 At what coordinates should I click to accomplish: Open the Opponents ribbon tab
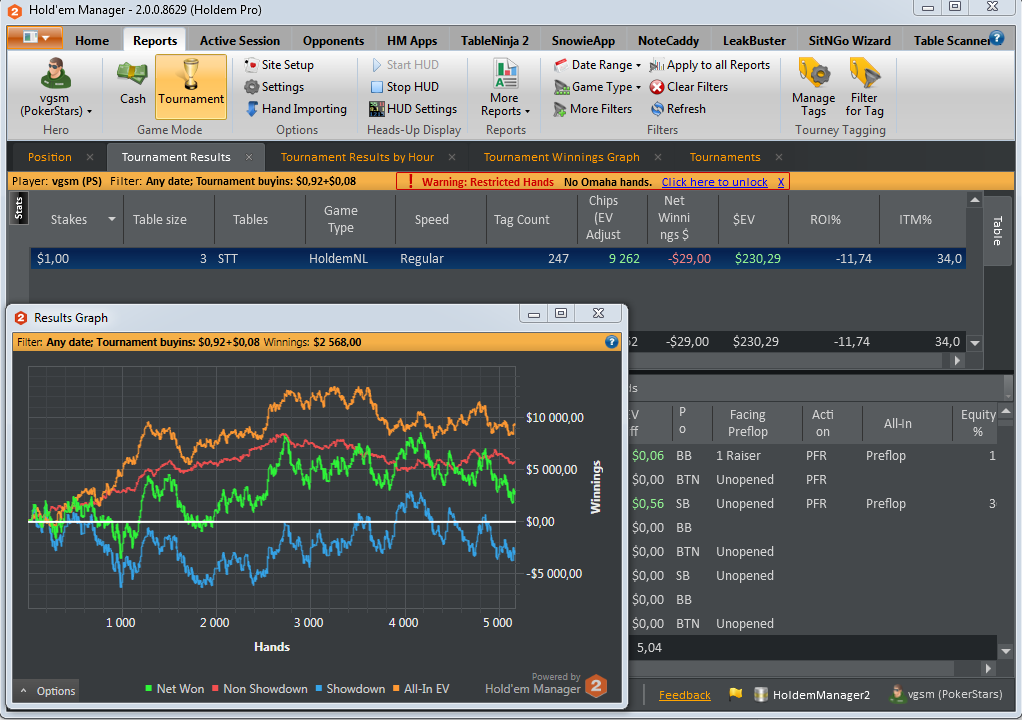pos(333,40)
